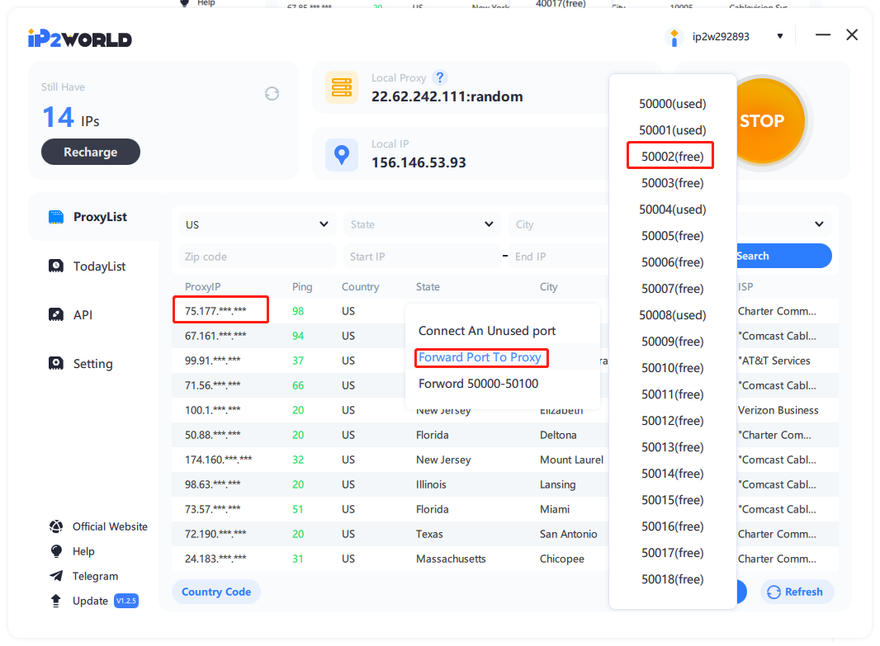The height and width of the screenshot is (646, 880).
Task: Click the Local IP location pin icon
Action: click(x=342, y=155)
